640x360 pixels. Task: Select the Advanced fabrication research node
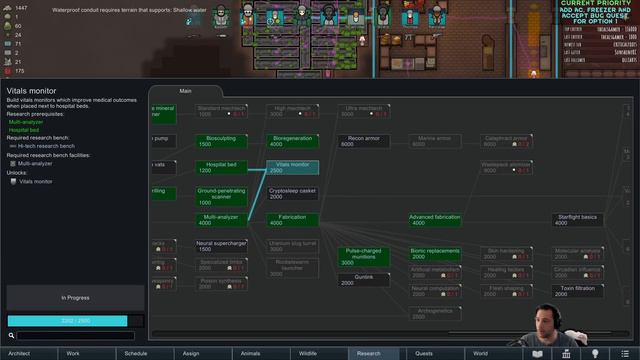[x=435, y=220]
